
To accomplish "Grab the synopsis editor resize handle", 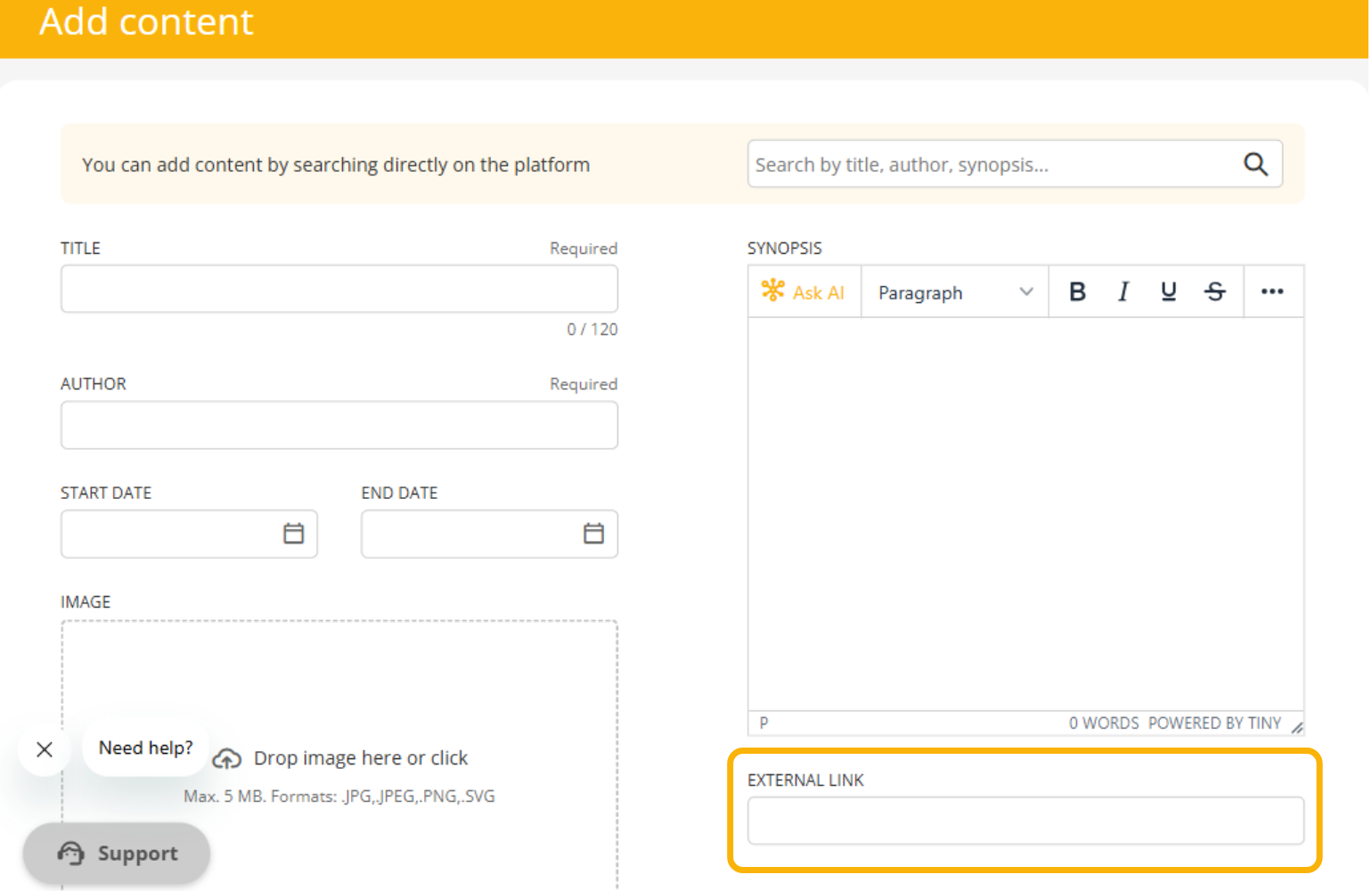I will [x=1297, y=728].
